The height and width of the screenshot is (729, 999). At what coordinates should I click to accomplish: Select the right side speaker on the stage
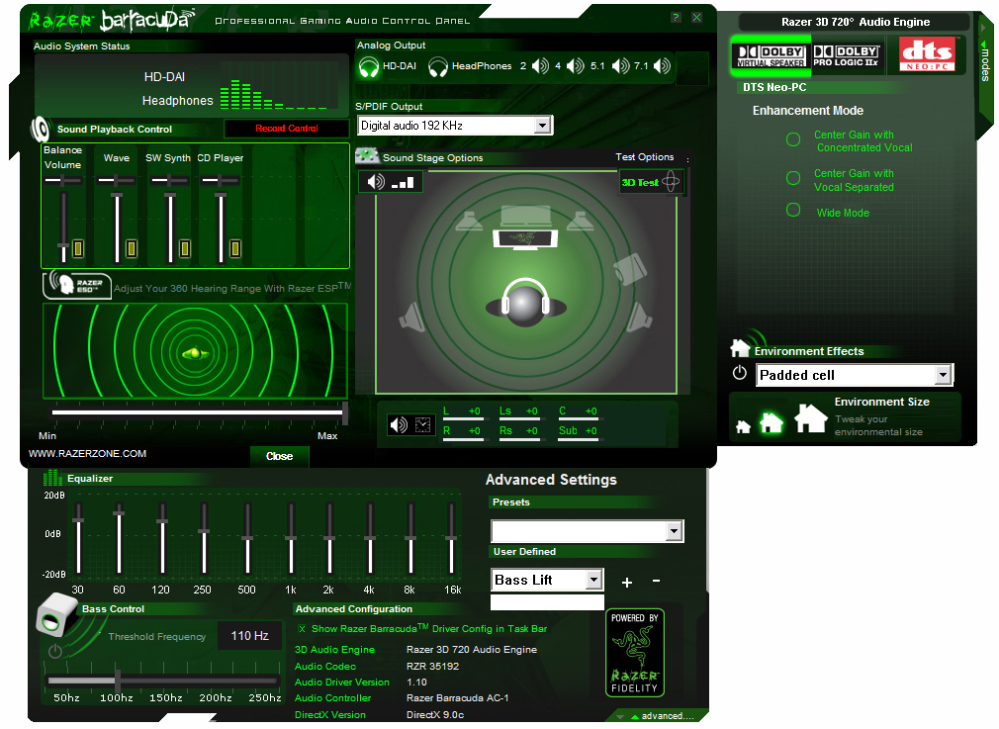[x=630, y=270]
